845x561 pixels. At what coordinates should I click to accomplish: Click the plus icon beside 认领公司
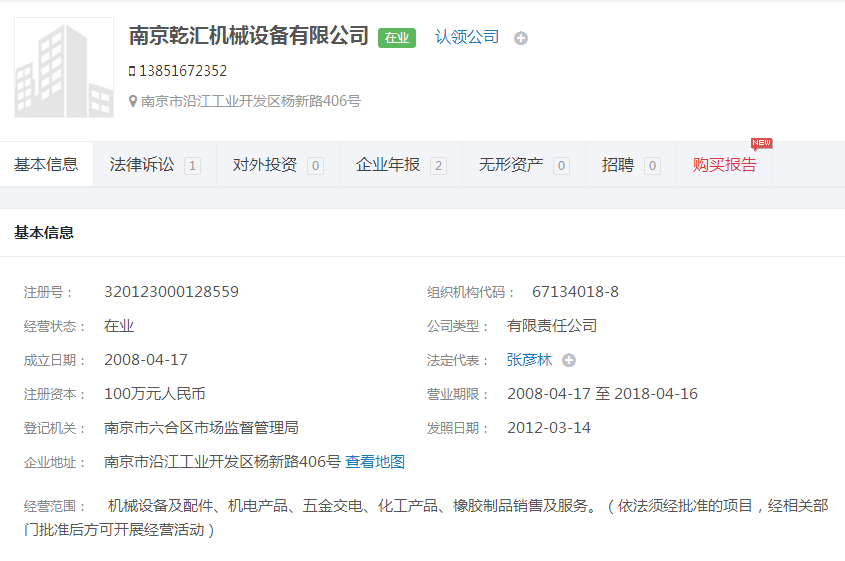point(521,38)
